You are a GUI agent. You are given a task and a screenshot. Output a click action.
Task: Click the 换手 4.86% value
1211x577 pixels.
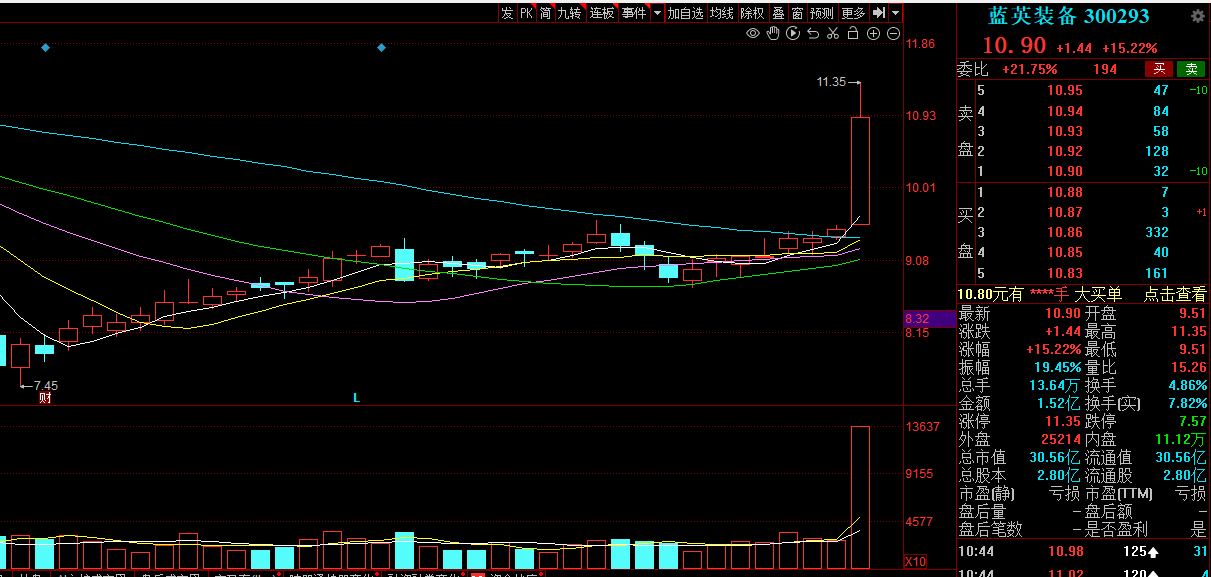(x=1187, y=385)
